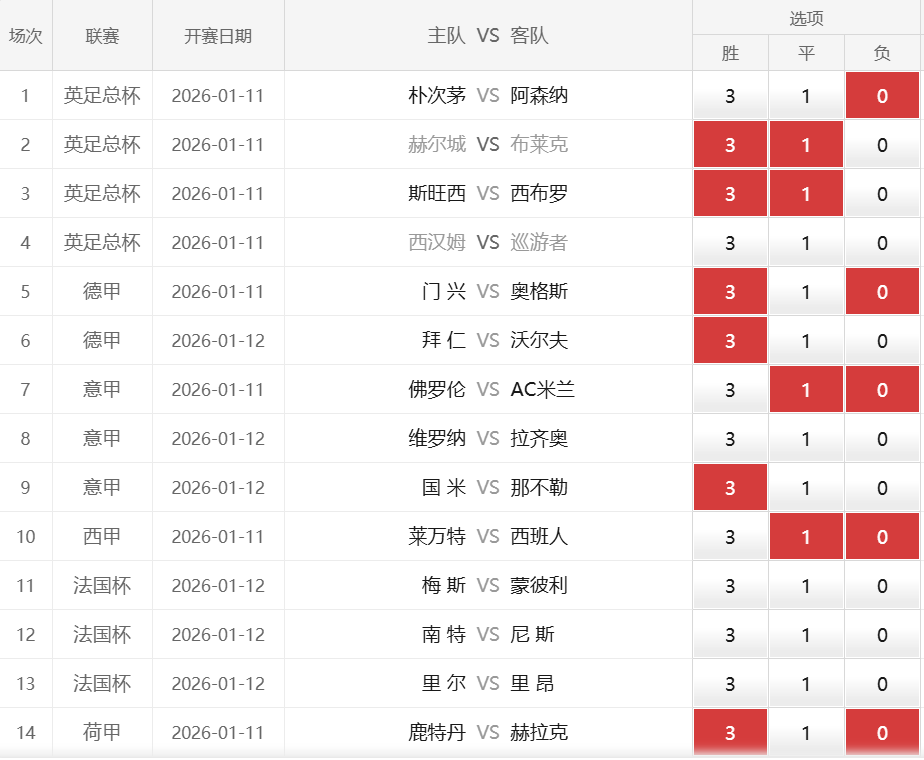The image size is (924, 760).
Task: Select 平 (1) for 拜仁 vs 沃尔夫
Action: point(806,340)
